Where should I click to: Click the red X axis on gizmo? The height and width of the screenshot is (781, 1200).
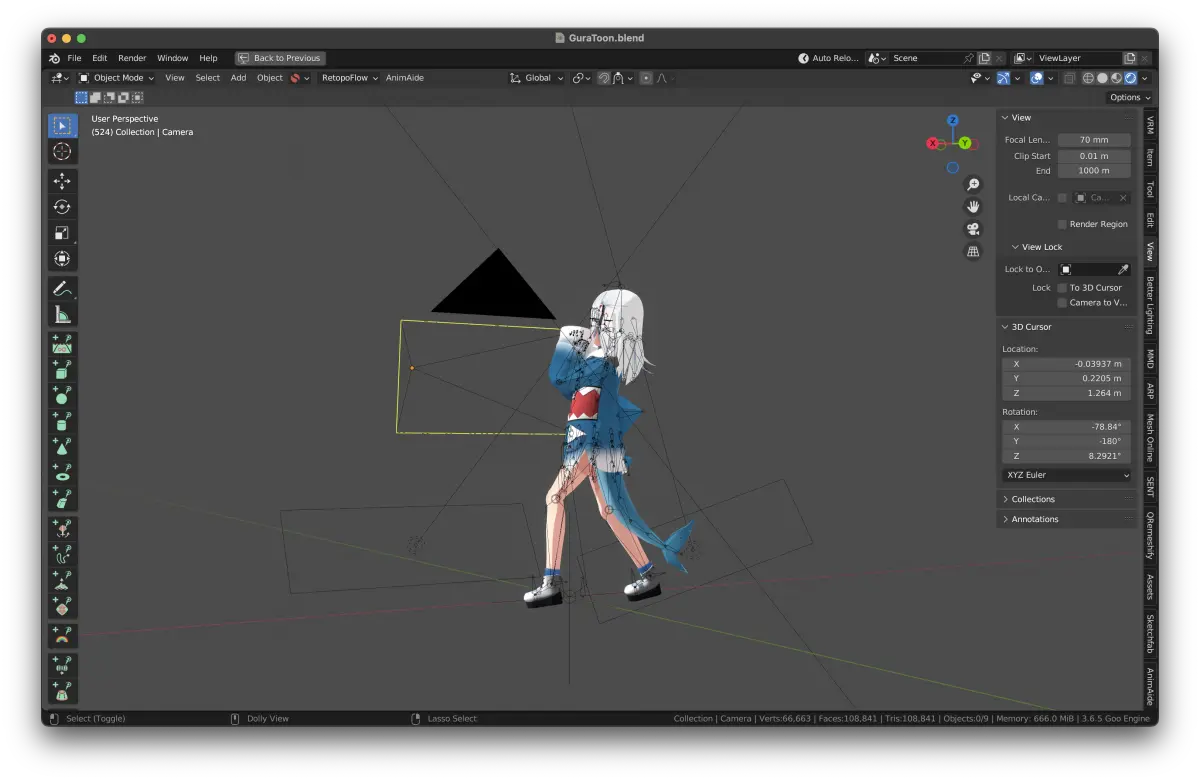(932, 143)
